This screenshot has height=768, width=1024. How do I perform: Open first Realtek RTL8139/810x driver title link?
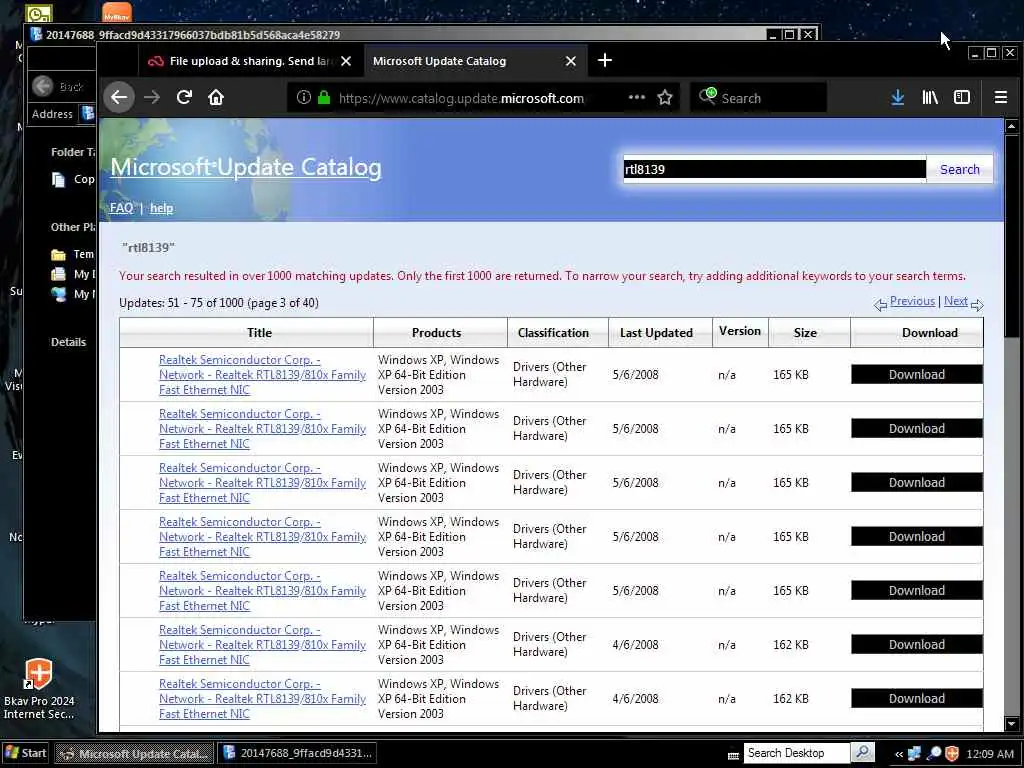click(x=262, y=375)
